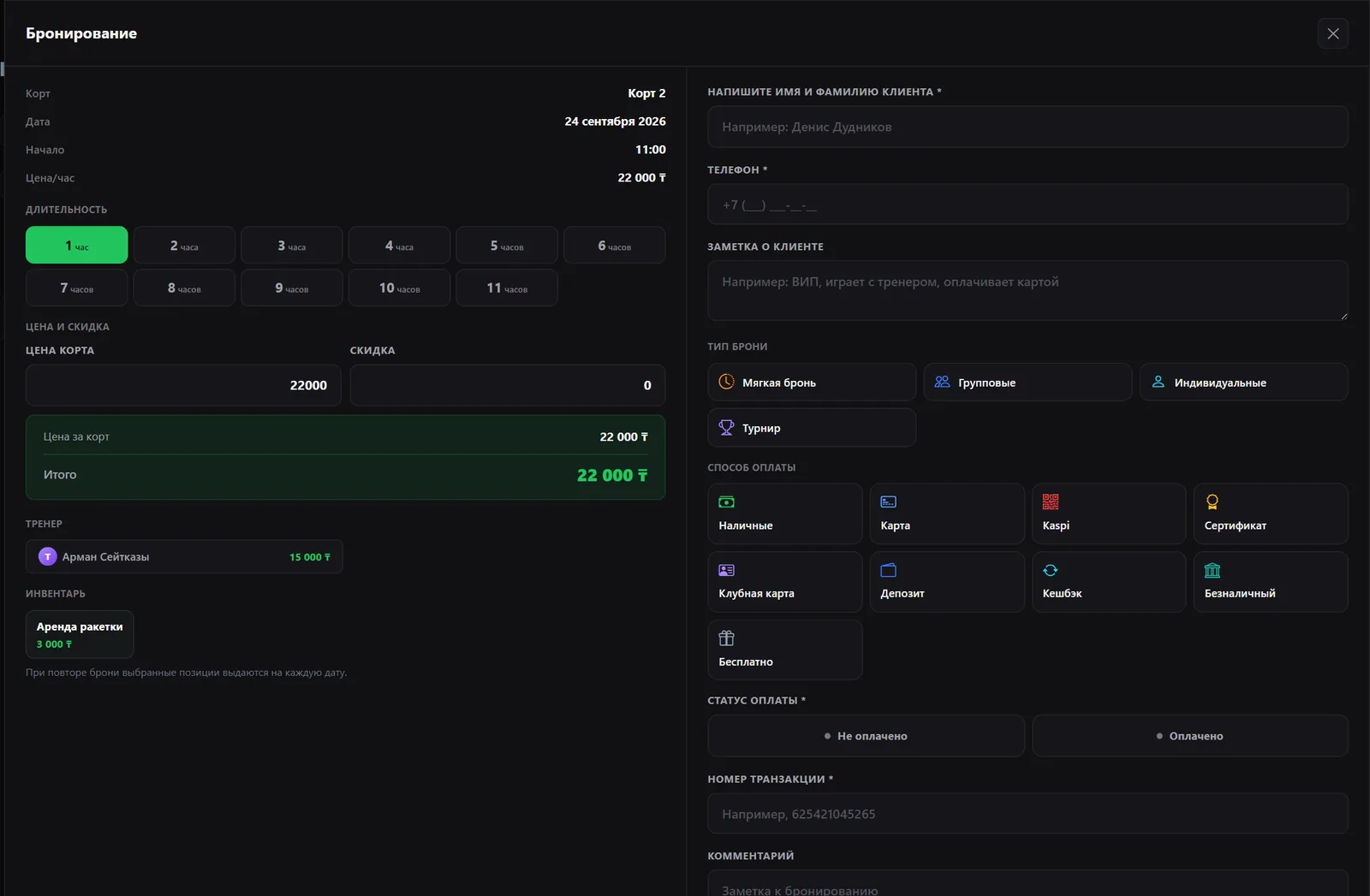Click the red QR icon on Kaspi
The image size is (1370, 896).
(1051, 501)
